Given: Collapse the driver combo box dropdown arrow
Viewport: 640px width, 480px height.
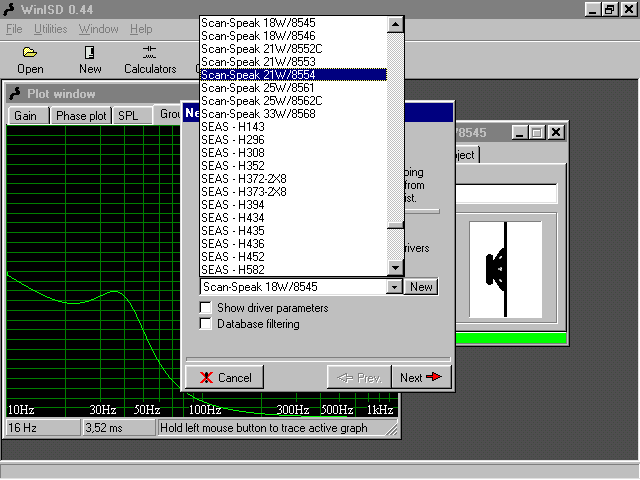Looking at the screenshot, I should pos(394,287).
